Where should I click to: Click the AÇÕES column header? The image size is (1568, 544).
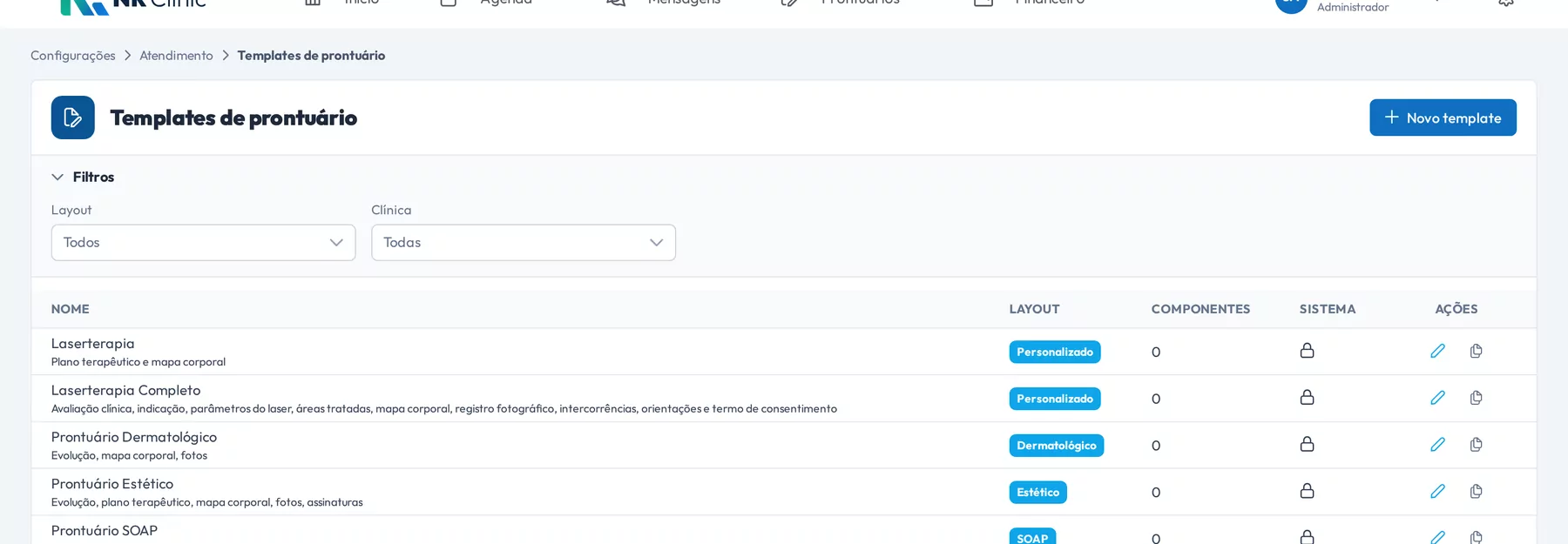click(x=1456, y=309)
